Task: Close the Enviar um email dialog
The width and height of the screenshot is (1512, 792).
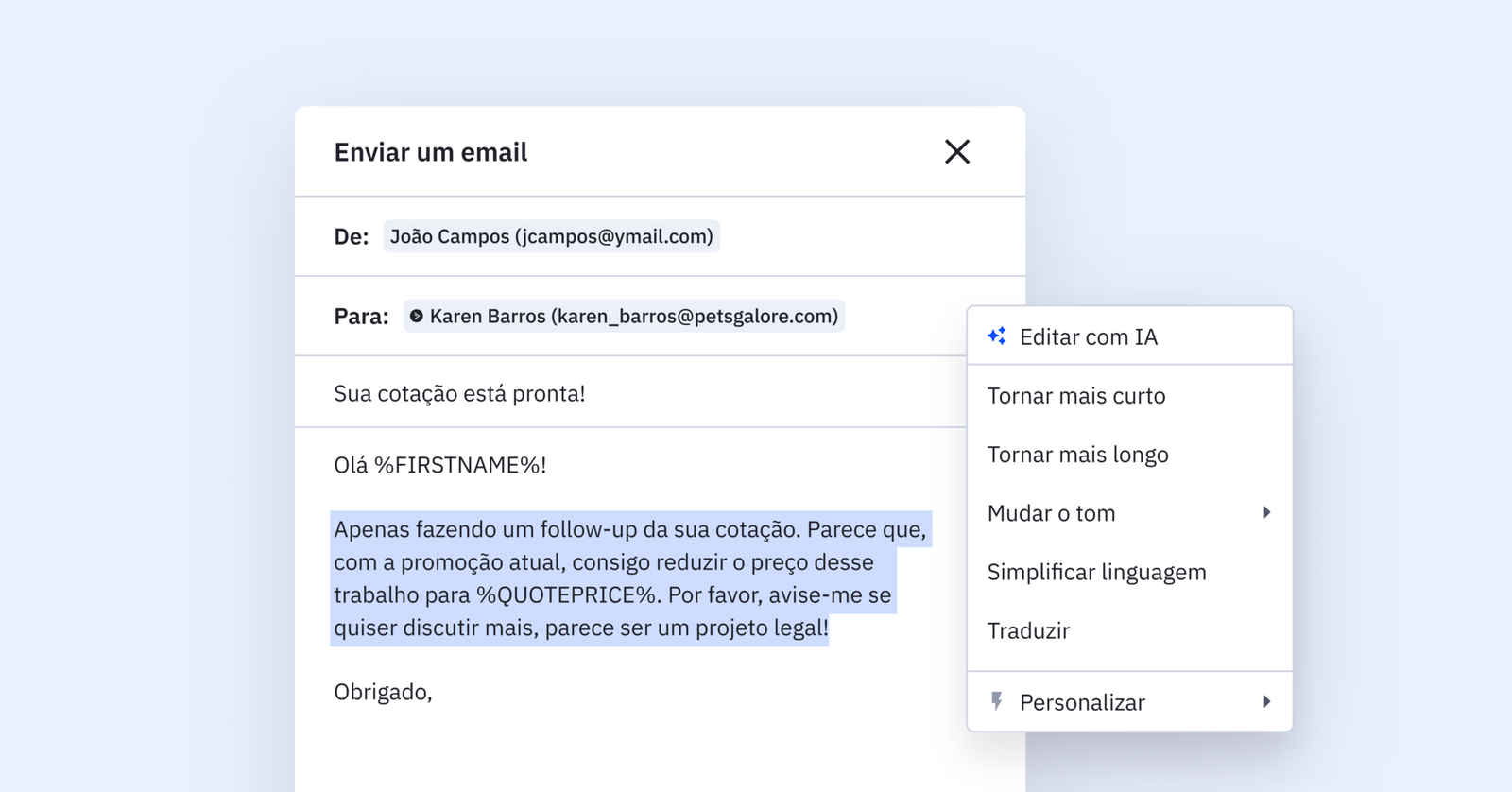Action: pyautogui.click(x=956, y=152)
